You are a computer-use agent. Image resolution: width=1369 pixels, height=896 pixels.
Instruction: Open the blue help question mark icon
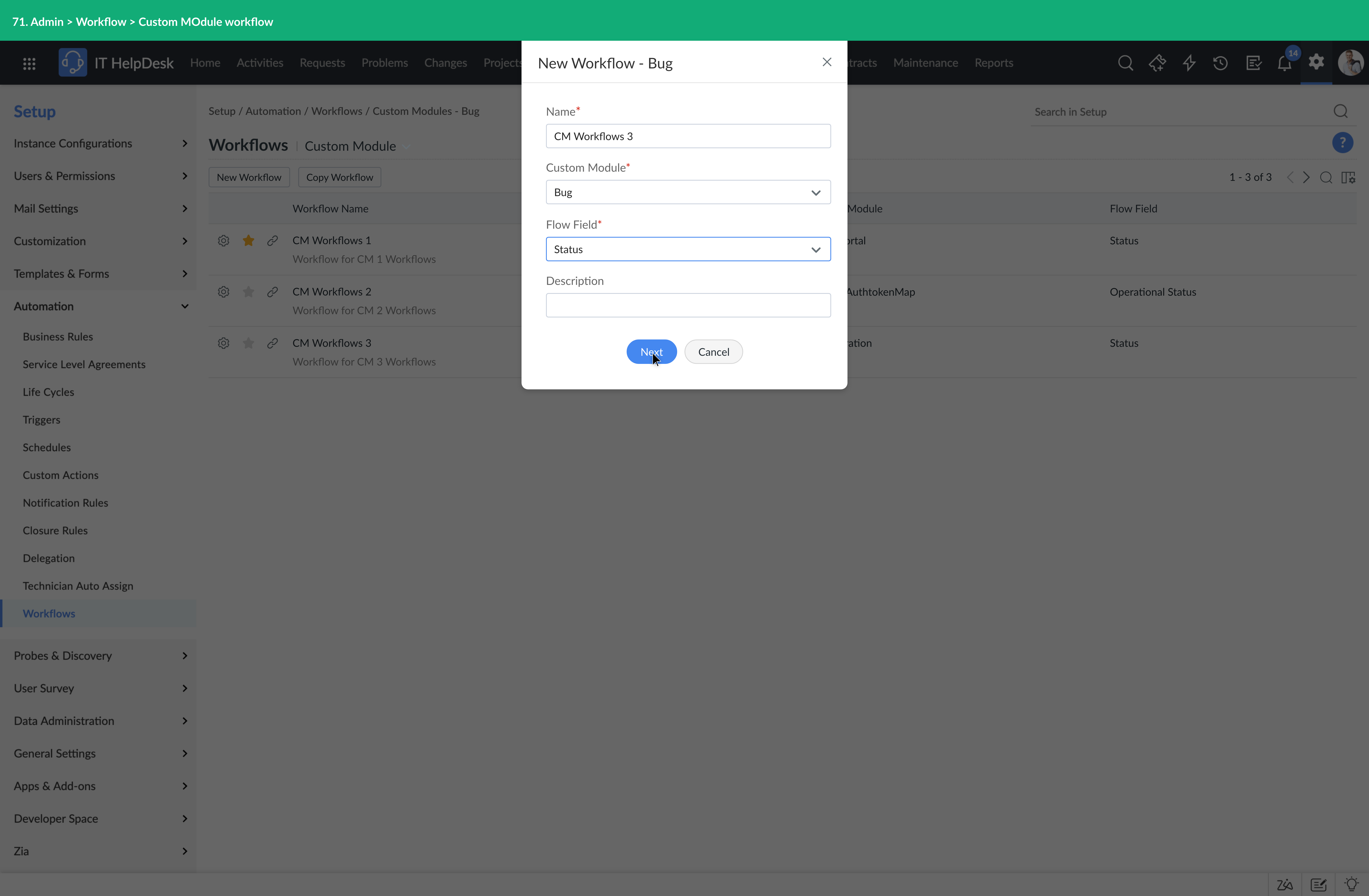coord(1343,143)
